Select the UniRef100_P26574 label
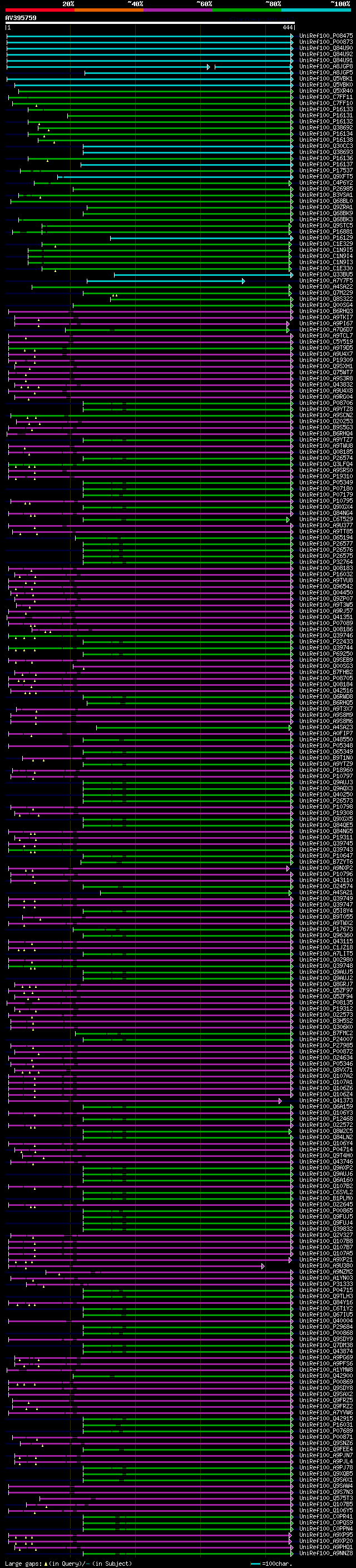Screen dimensions: 356x1568 click(x=326, y=458)
